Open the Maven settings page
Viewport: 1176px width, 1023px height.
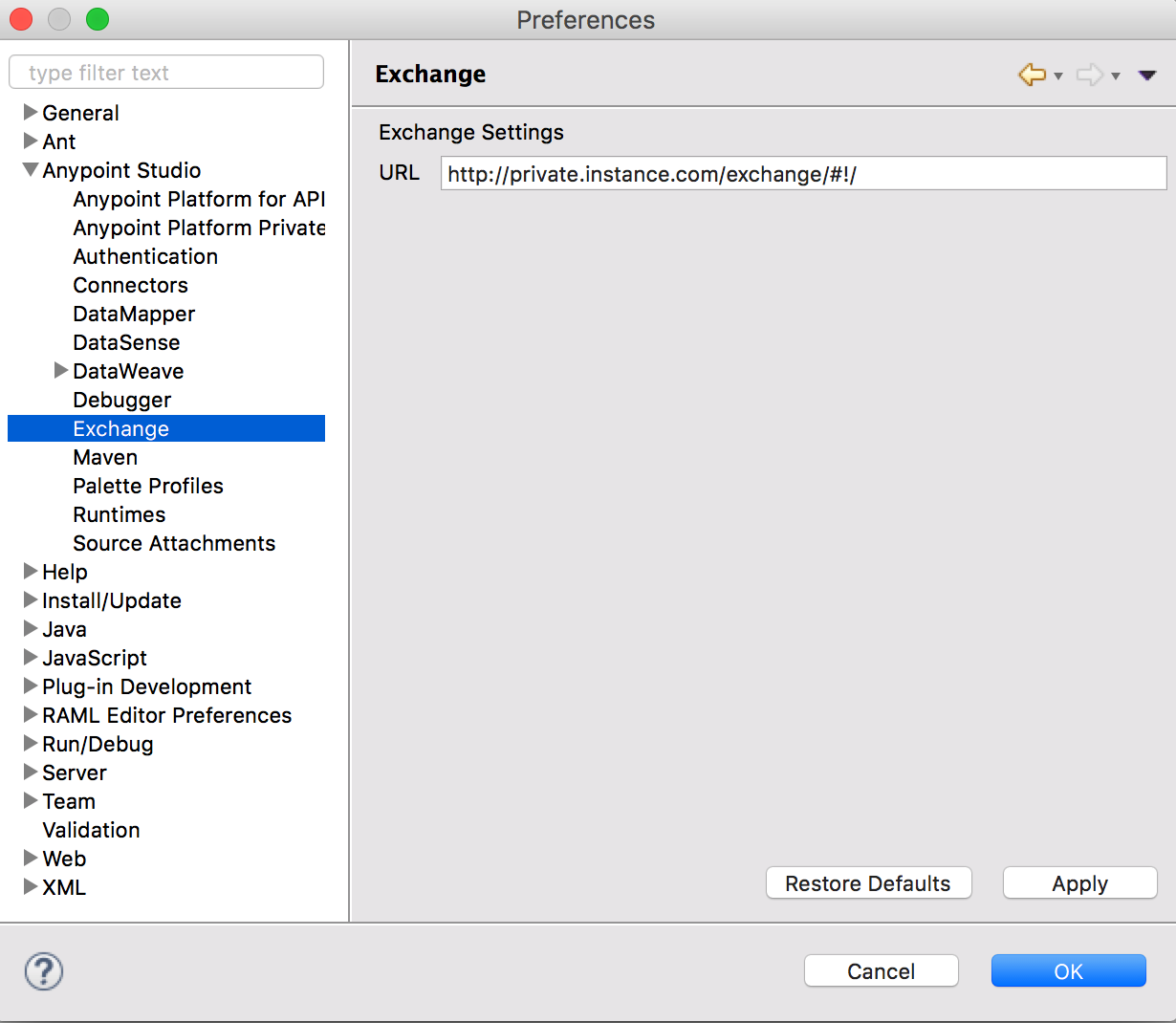pyautogui.click(x=105, y=457)
